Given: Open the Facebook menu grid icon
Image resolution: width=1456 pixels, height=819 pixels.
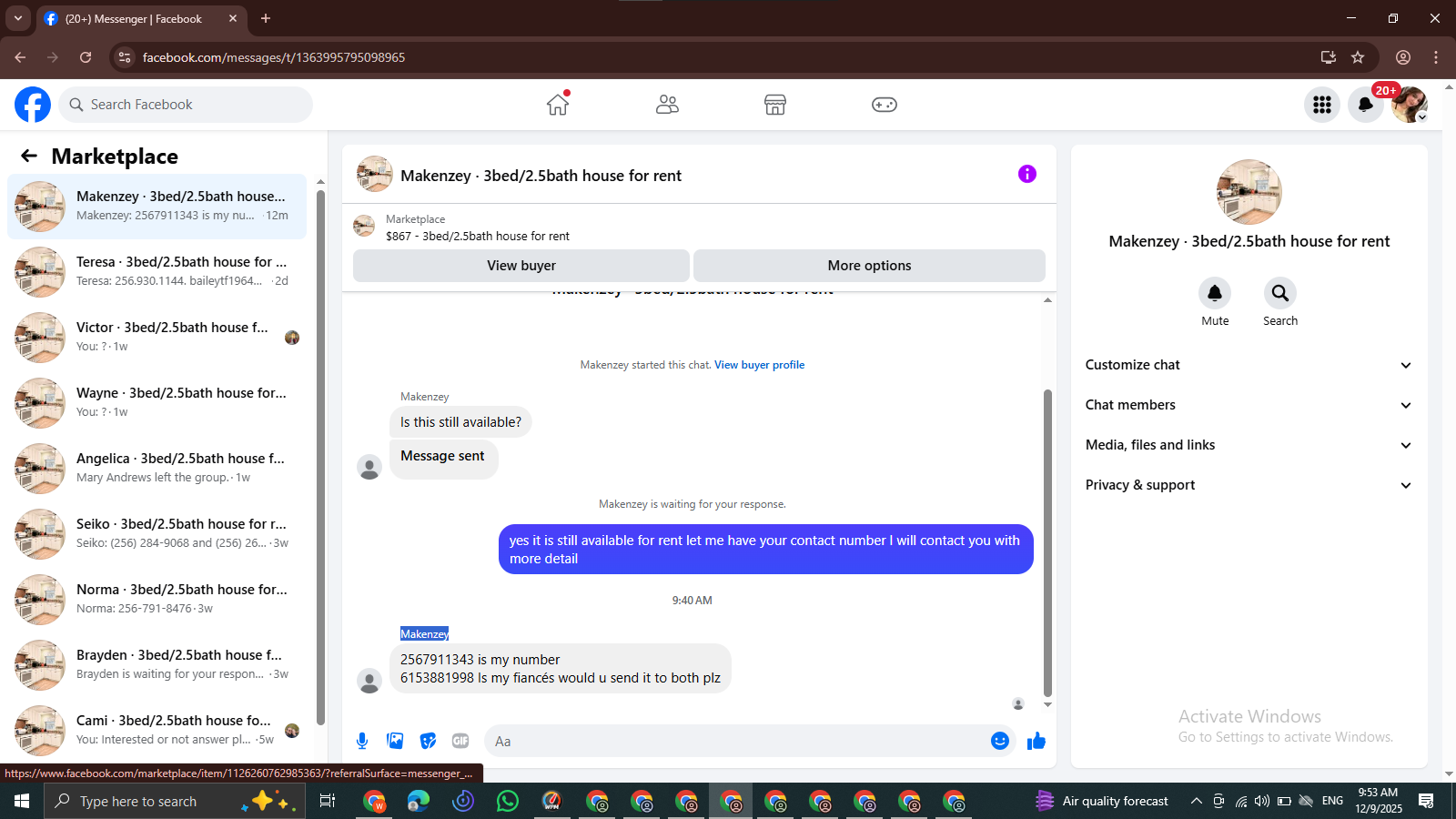Looking at the screenshot, I should pyautogui.click(x=1322, y=105).
